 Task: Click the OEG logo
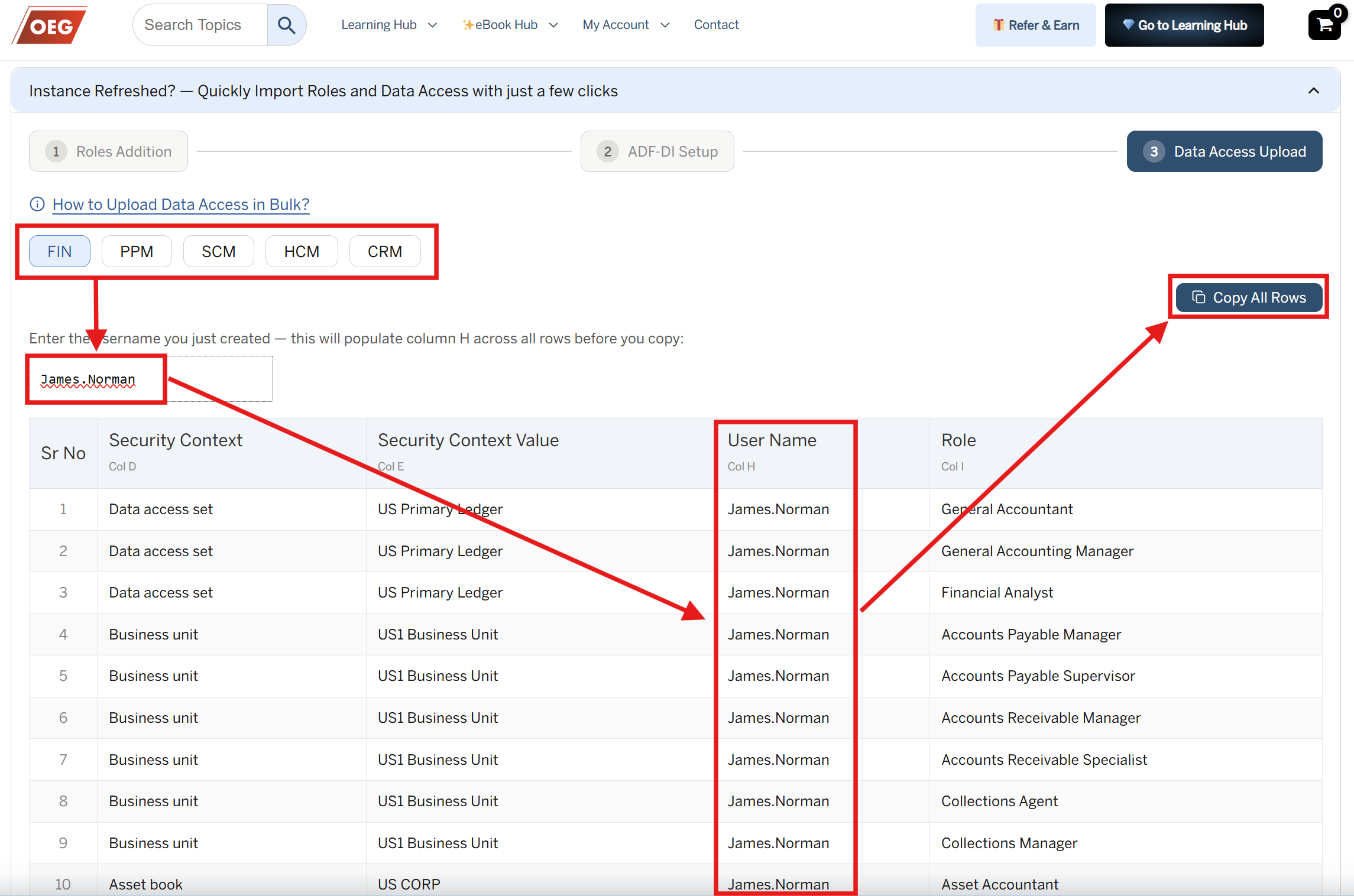[50, 25]
